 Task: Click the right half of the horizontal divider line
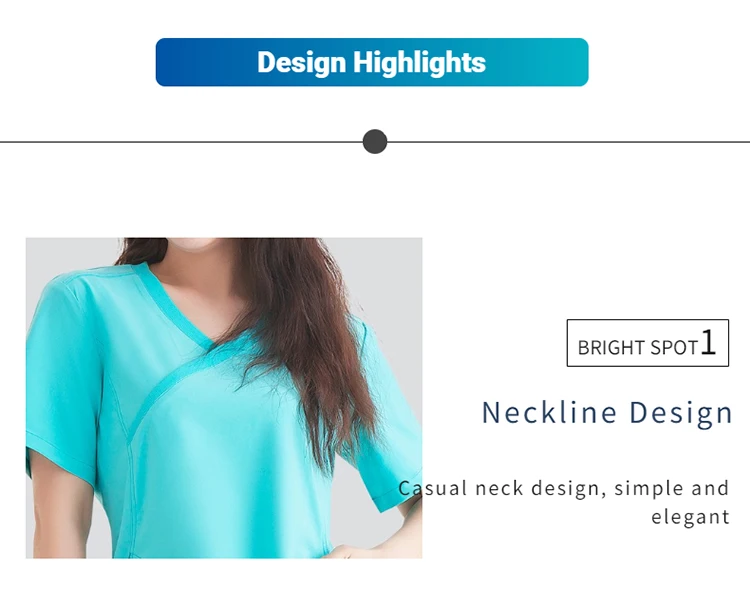coord(568,142)
